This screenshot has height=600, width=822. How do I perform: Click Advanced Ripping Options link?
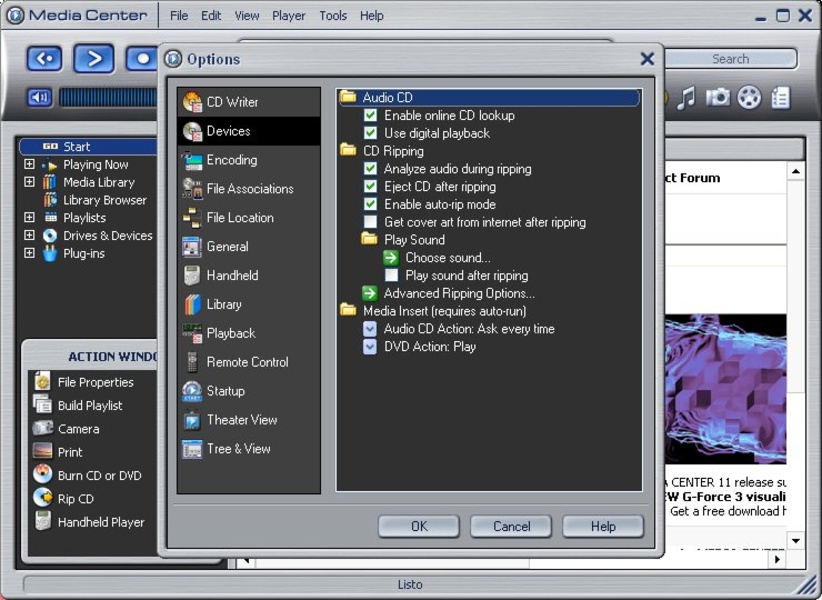point(459,293)
